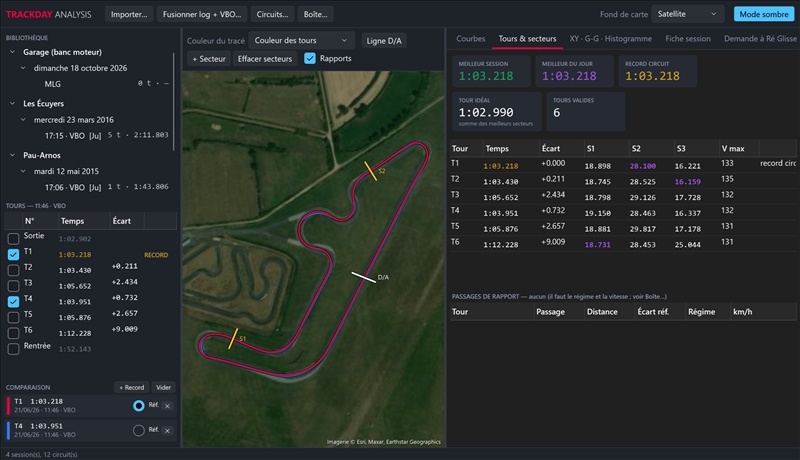Toggle Mode sombre button
The image size is (800, 460).
pos(764,14)
